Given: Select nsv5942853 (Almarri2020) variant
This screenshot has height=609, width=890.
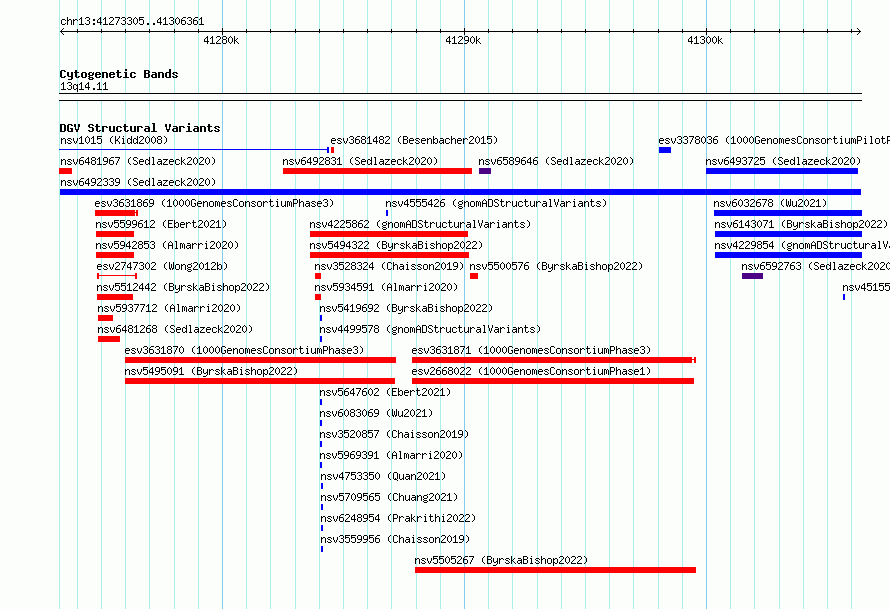Looking at the screenshot, I should (x=167, y=245).
